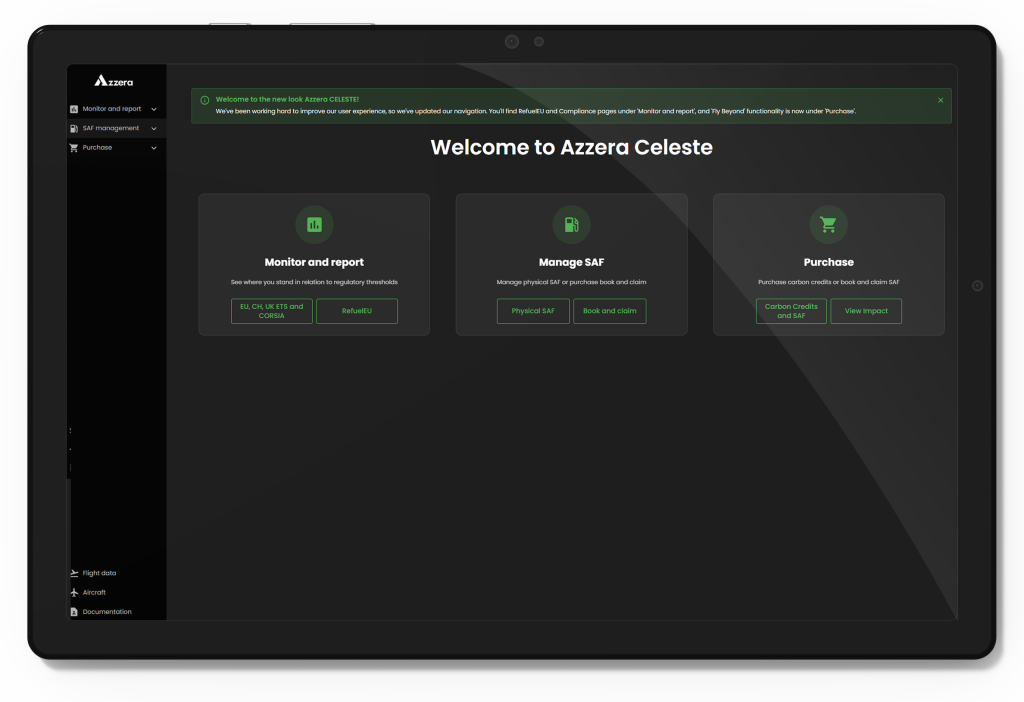Click the shopping cart icon in the Purchase card
Screen dimensions: 1024x702
pos(828,225)
